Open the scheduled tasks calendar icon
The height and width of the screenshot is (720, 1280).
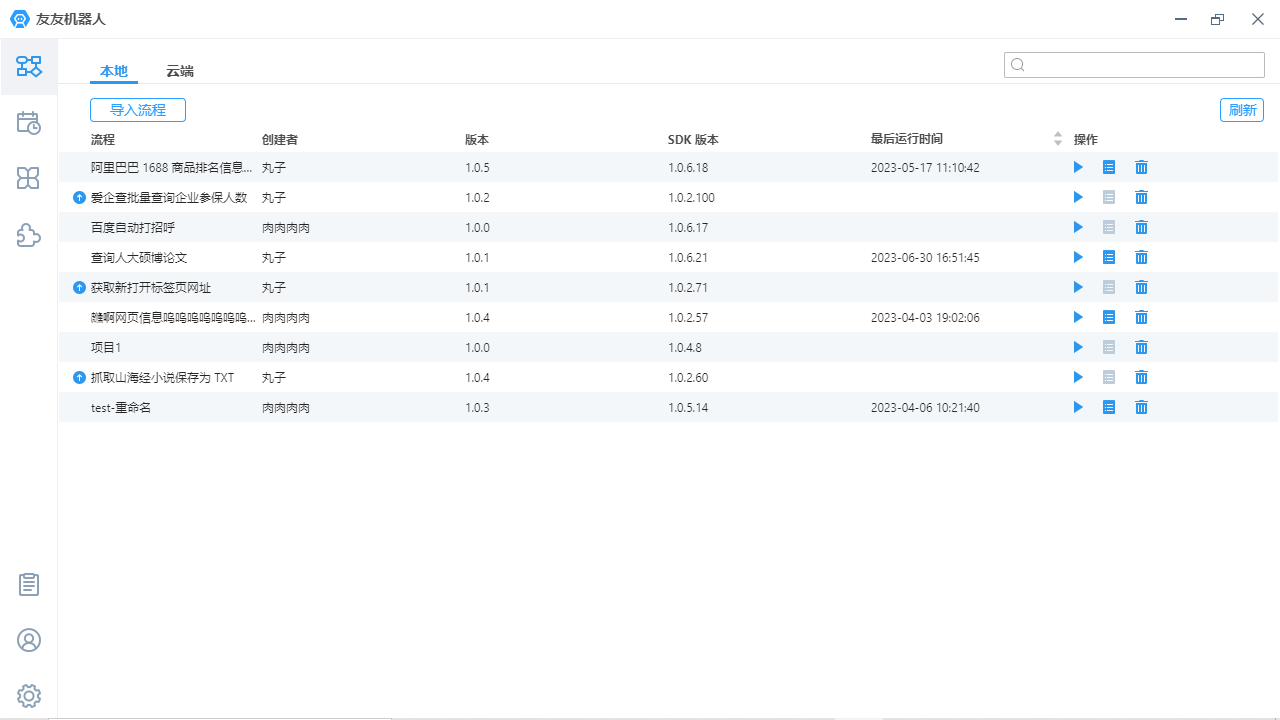tap(29, 123)
